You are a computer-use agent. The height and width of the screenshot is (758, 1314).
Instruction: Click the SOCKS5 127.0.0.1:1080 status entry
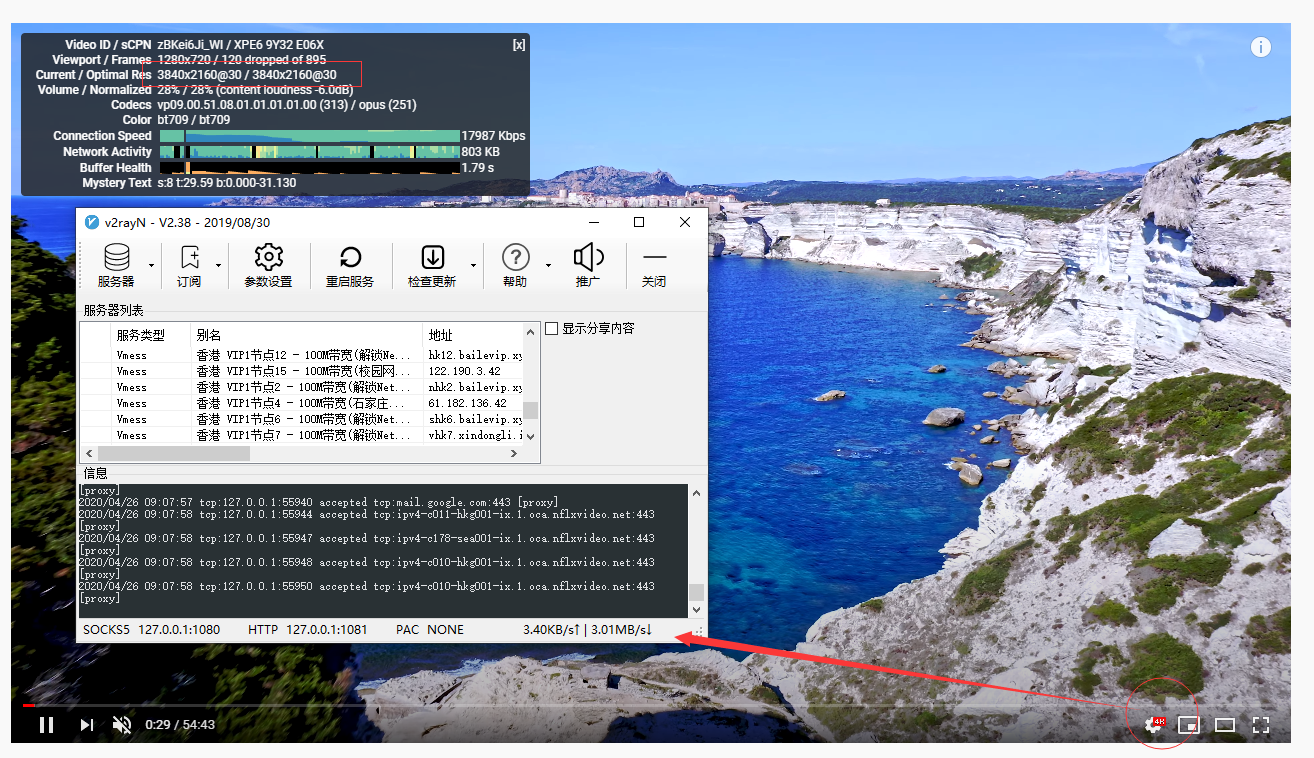151,630
